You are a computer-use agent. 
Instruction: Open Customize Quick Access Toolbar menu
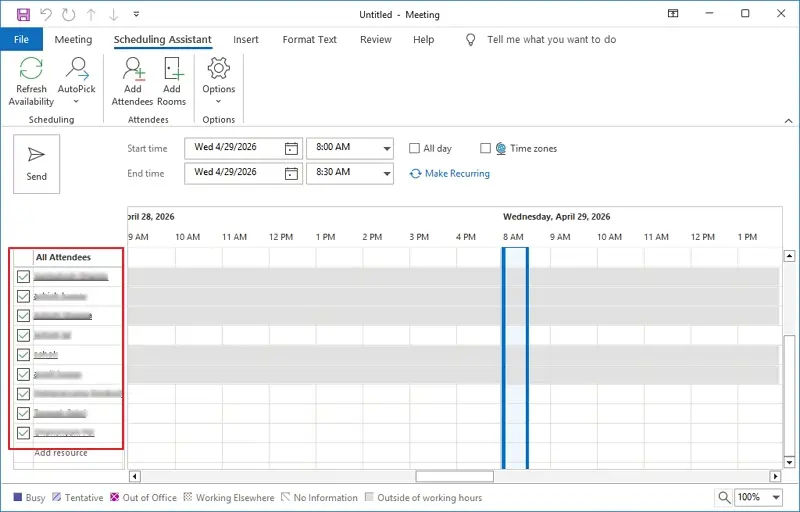136,14
